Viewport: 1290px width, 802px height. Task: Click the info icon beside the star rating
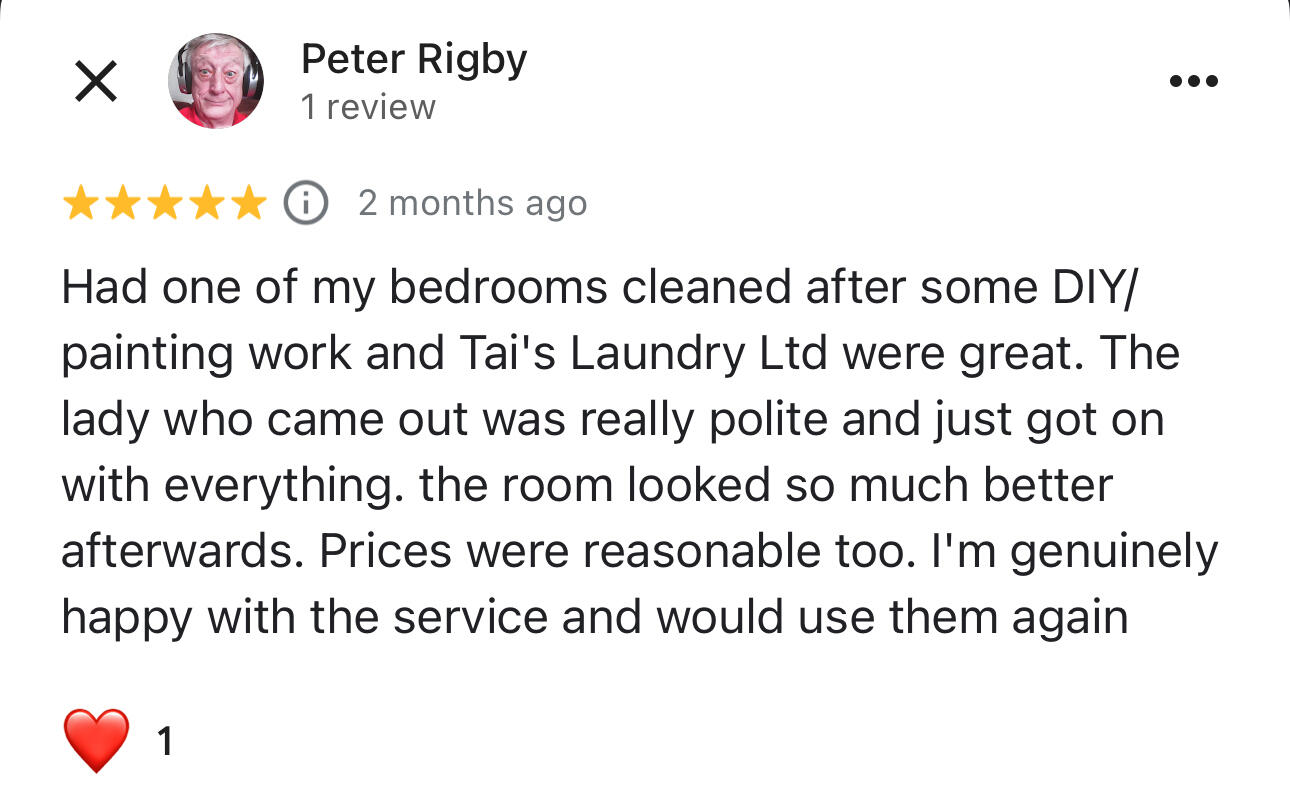[306, 202]
